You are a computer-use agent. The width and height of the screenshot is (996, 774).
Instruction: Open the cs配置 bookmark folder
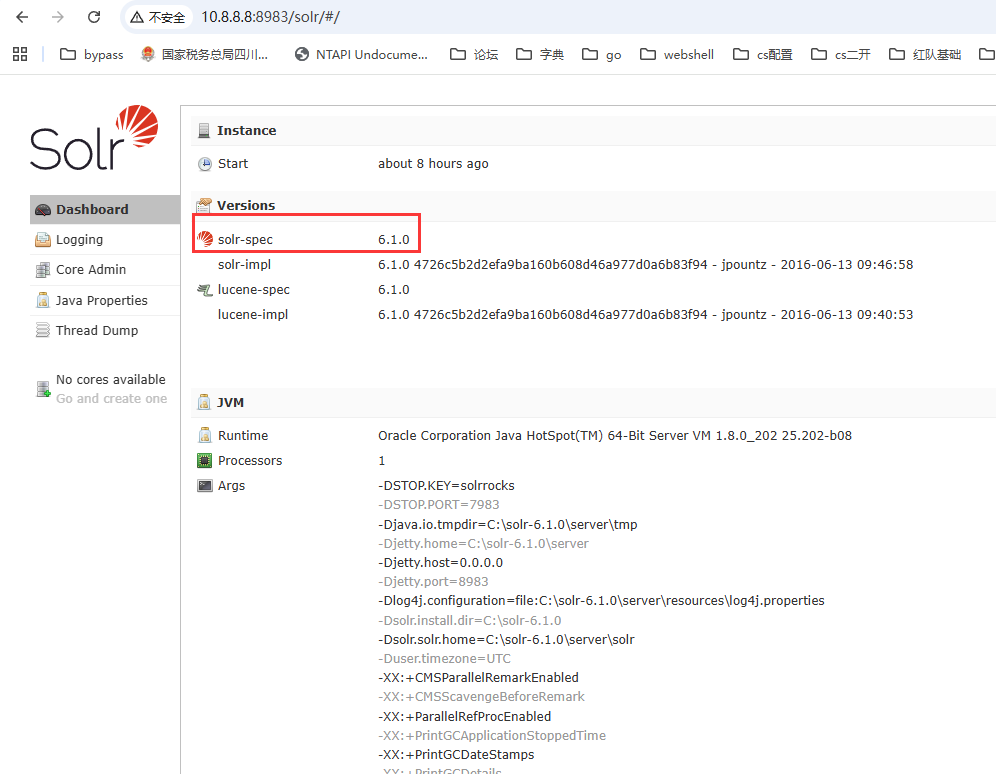762,55
